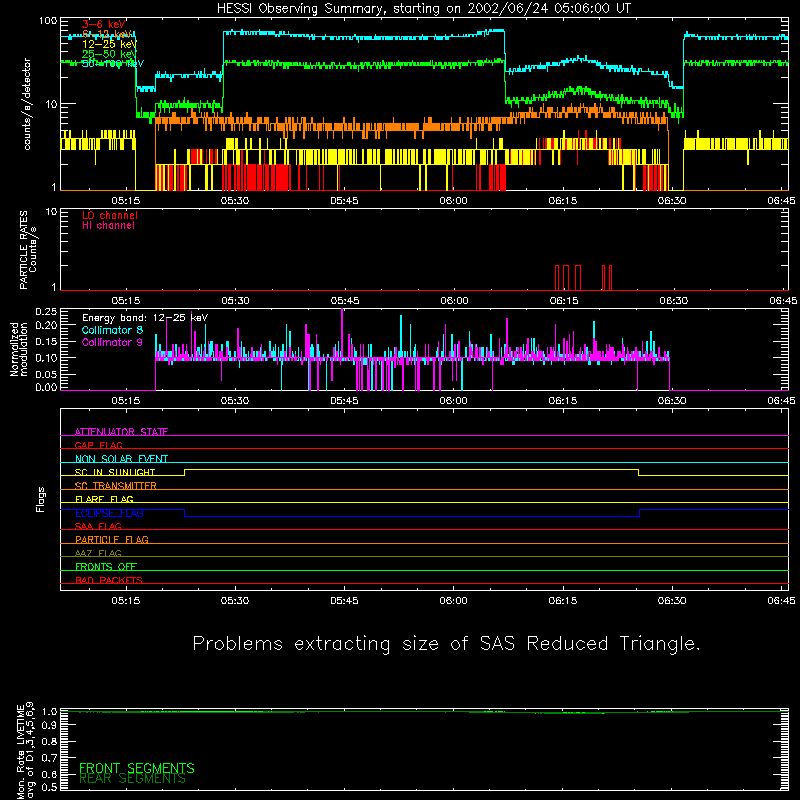The image size is (800, 800).
Task: Click the yellow 12-25 keV count-rate legend entry
Action: (110, 44)
